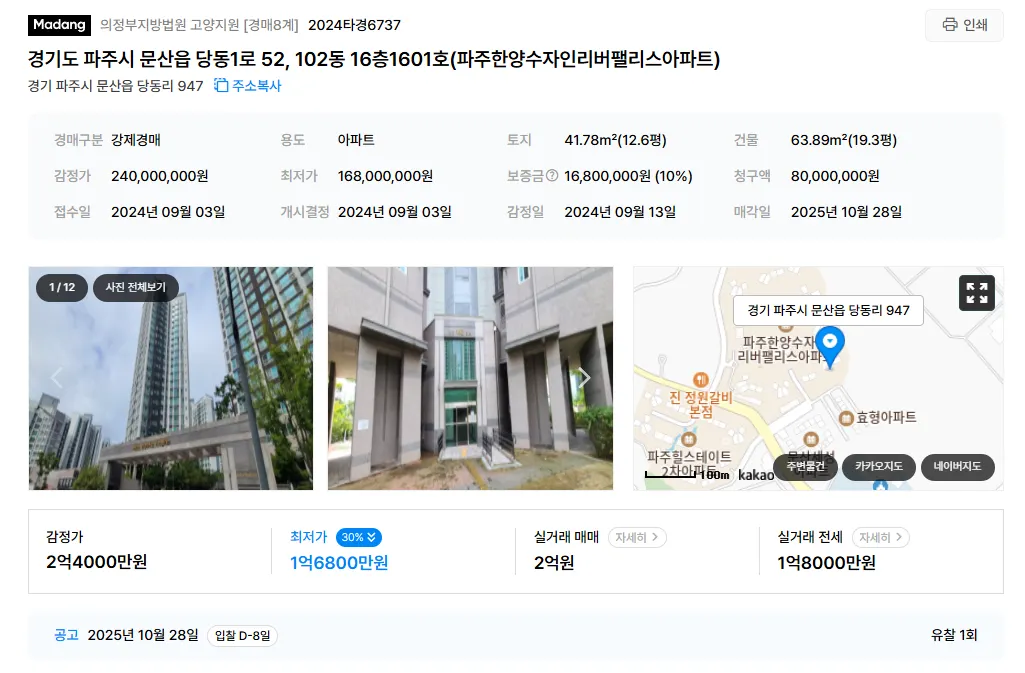Expand the map to fullscreen
1025x673 pixels.
point(977,293)
